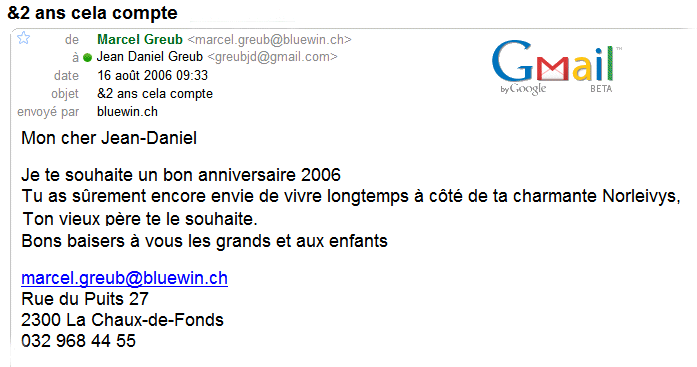Click the "envoyé par" value bluewin.ch
The image size is (697, 367).
pyautogui.click(x=127, y=112)
